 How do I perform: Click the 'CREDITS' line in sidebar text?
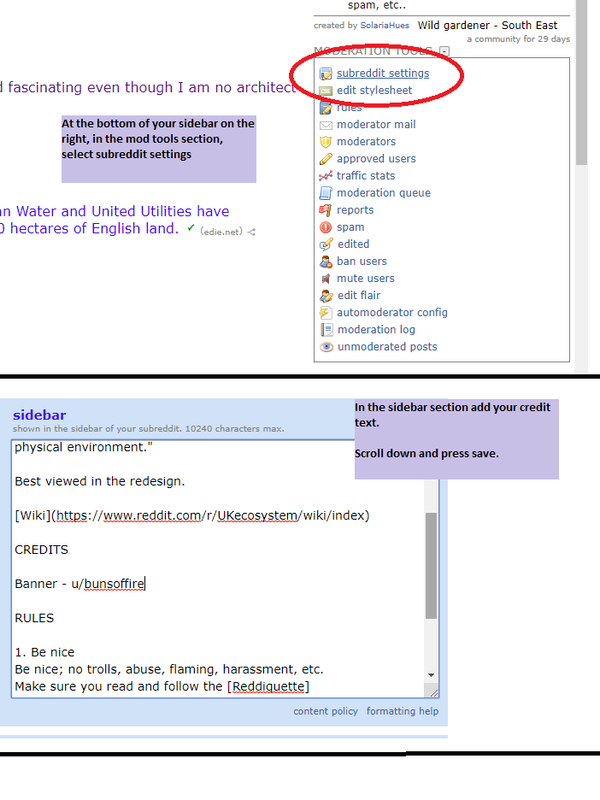[x=41, y=549]
